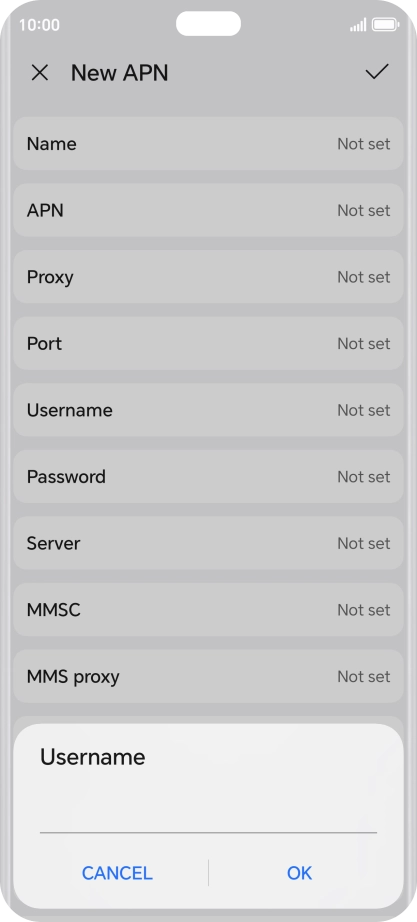This screenshot has width=417, height=922.
Task: Confirm Username dialog with OK
Action: click(x=299, y=873)
